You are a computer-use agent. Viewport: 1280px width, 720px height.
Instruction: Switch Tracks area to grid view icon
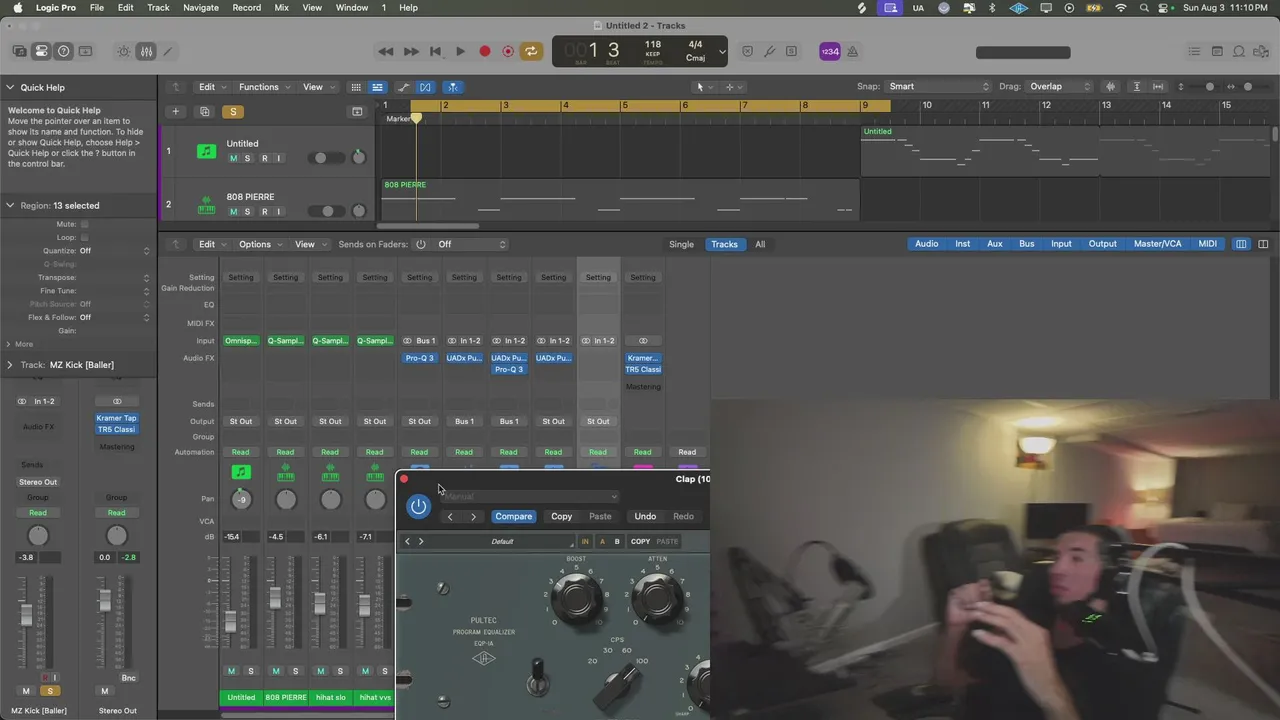coord(355,87)
